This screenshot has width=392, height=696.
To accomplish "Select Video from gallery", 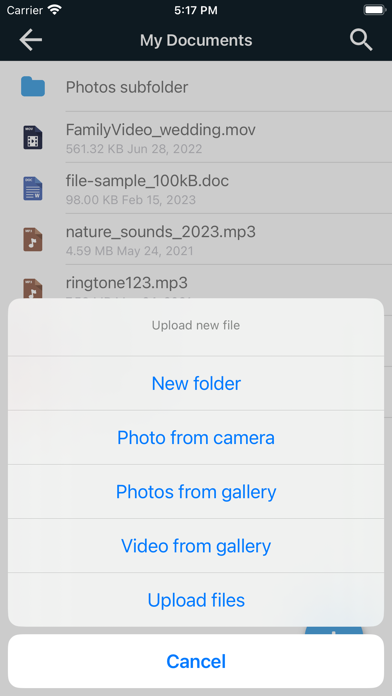I will tap(196, 546).
